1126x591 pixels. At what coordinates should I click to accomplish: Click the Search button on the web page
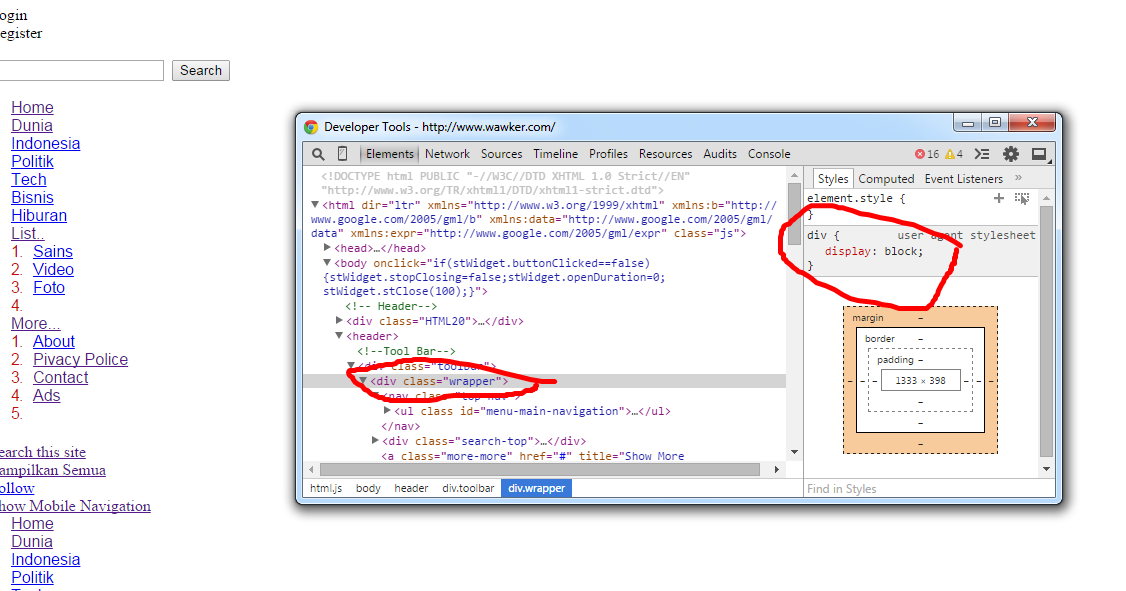click(200, 70)
